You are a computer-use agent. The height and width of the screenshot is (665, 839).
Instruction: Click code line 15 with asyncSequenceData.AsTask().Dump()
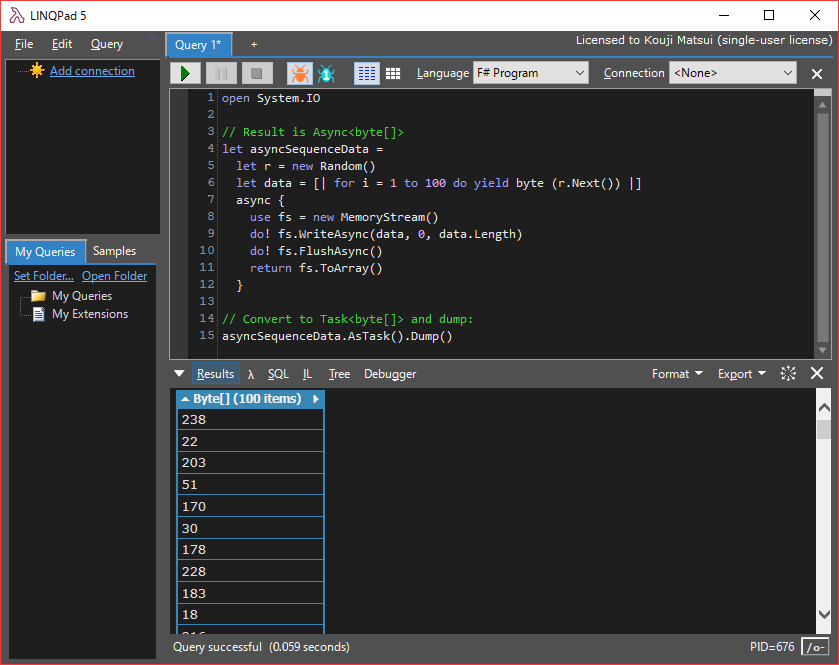point(337,336)
